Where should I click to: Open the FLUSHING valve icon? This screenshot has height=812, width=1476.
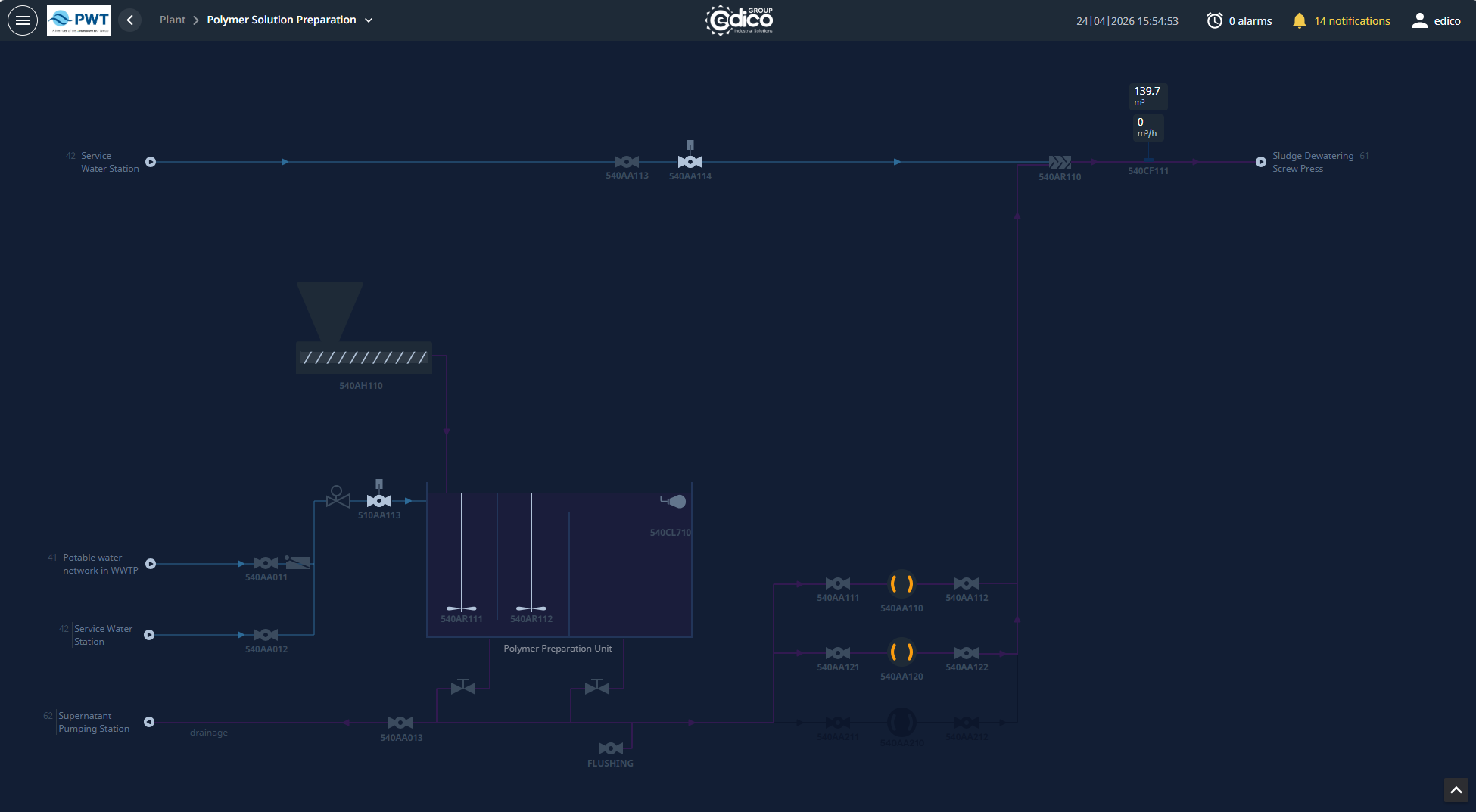tap(610, 748)
